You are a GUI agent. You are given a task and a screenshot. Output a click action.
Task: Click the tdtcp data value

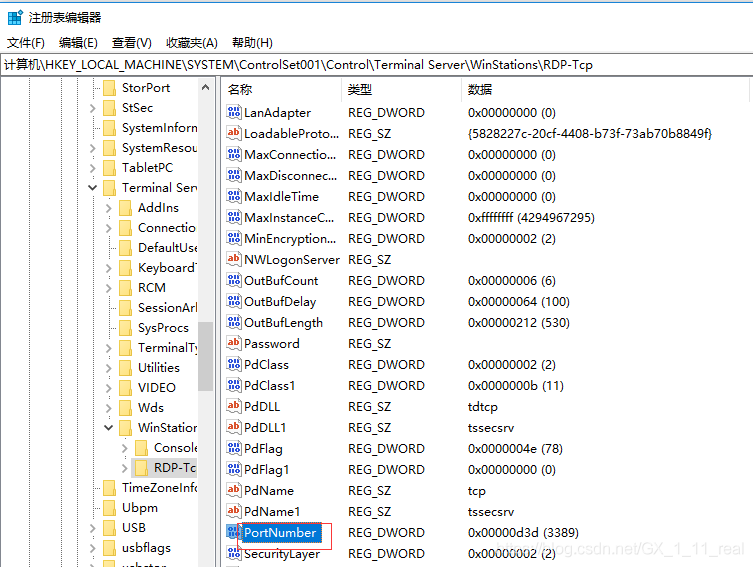[483, 407]
